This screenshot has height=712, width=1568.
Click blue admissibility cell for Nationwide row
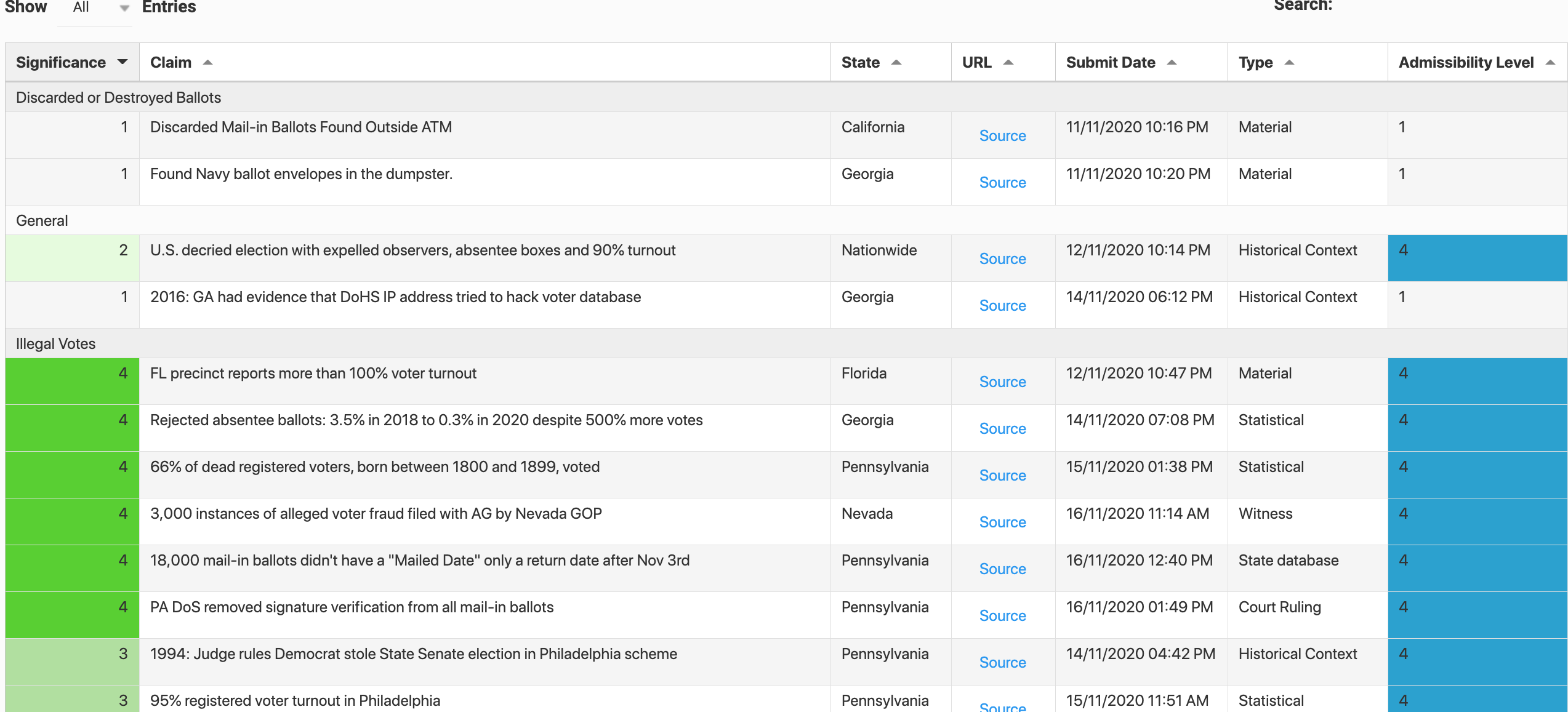pos(1477,258)
